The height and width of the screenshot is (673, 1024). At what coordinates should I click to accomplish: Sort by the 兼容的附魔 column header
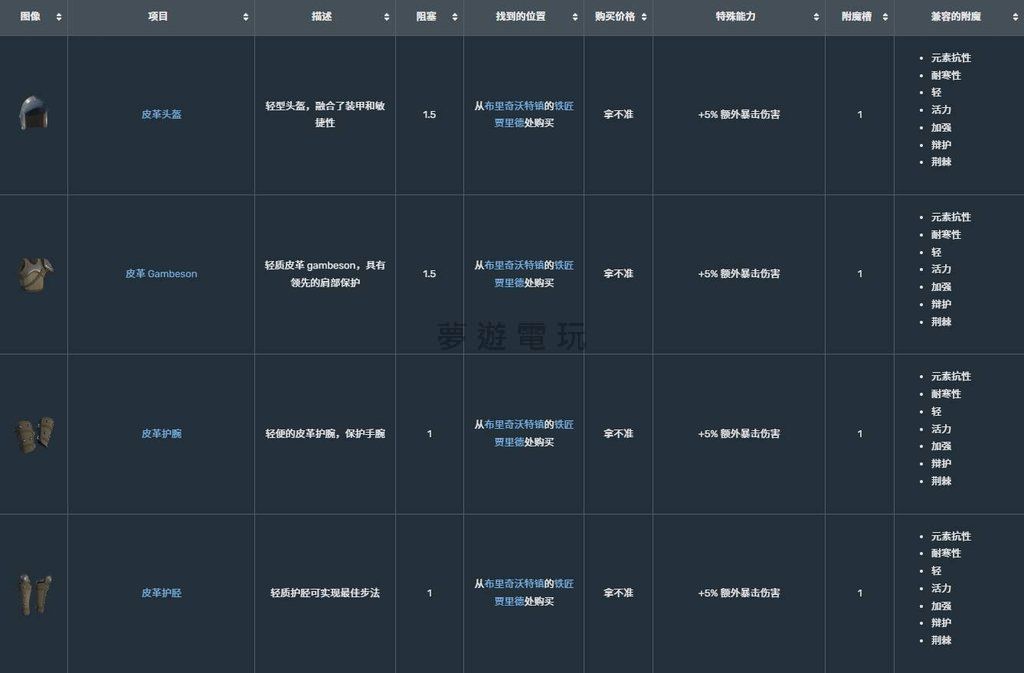click(x=1012, y=17)
